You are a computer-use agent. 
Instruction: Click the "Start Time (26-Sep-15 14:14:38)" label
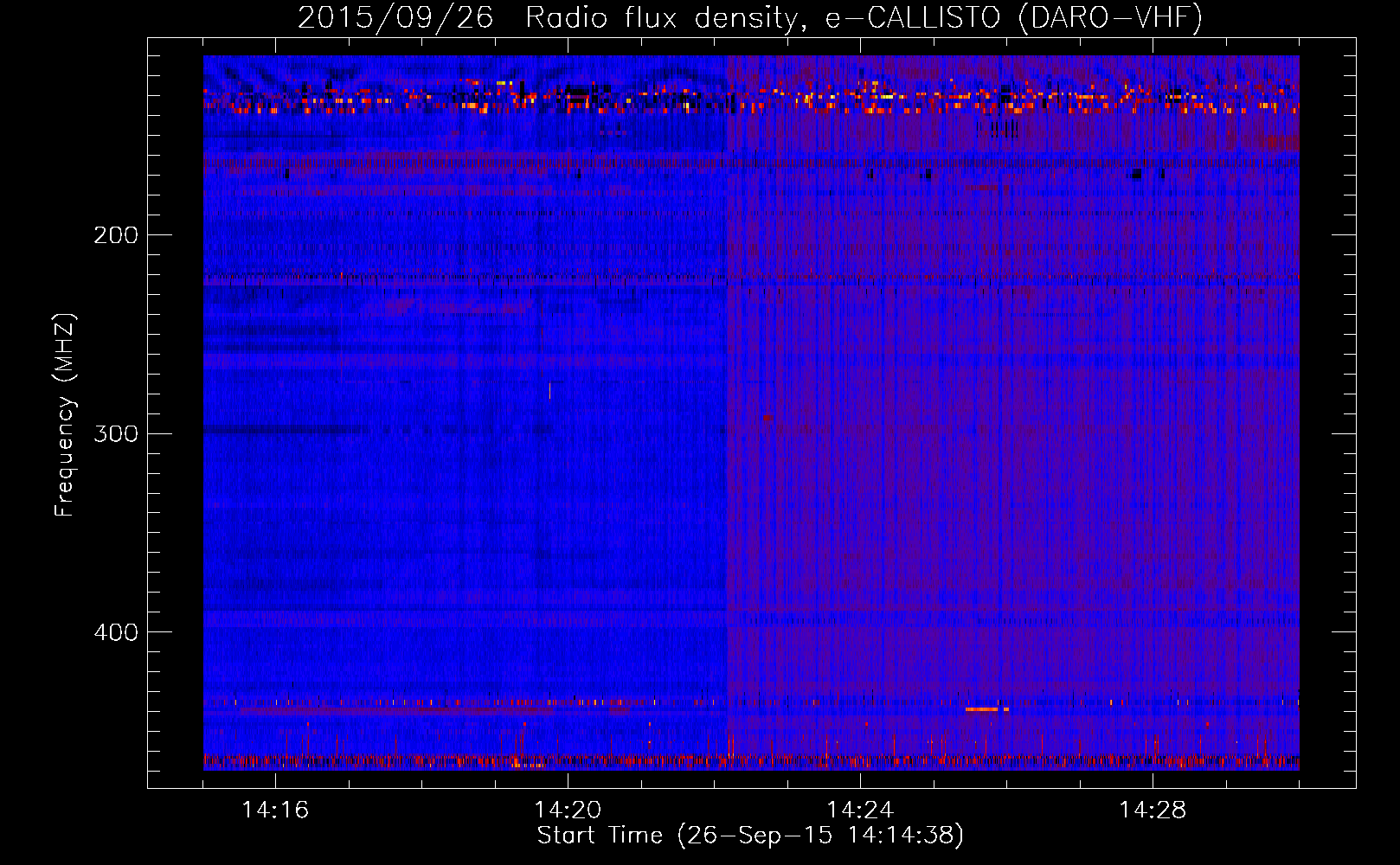750,836
